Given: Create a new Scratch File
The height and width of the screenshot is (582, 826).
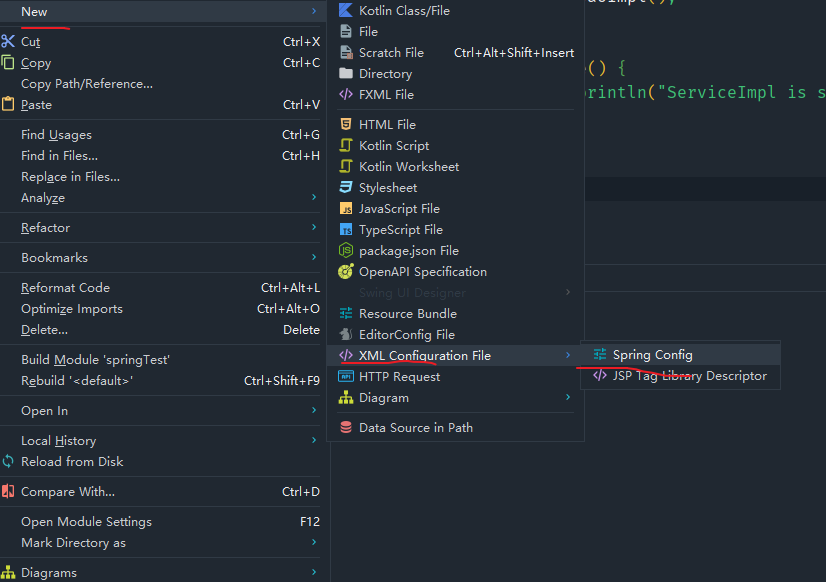Looking at the screenshot, I should (391, 52).
